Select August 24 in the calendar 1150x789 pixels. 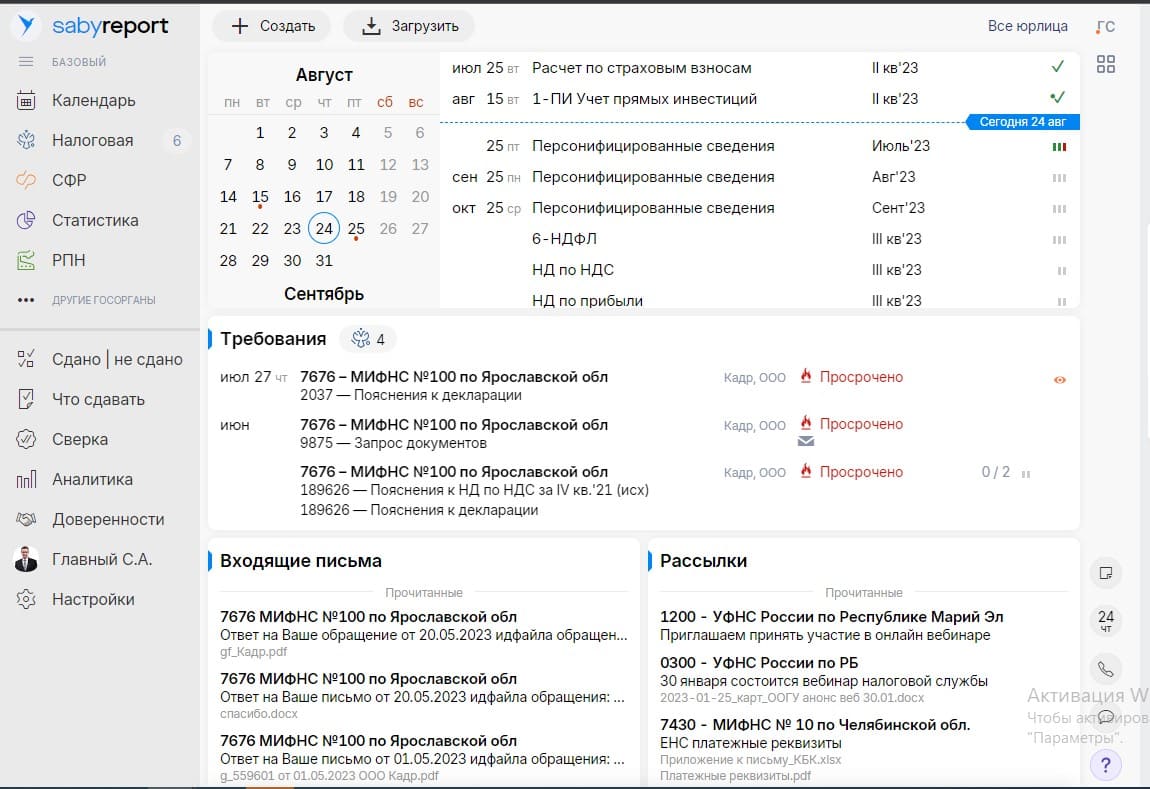point(324,229)
